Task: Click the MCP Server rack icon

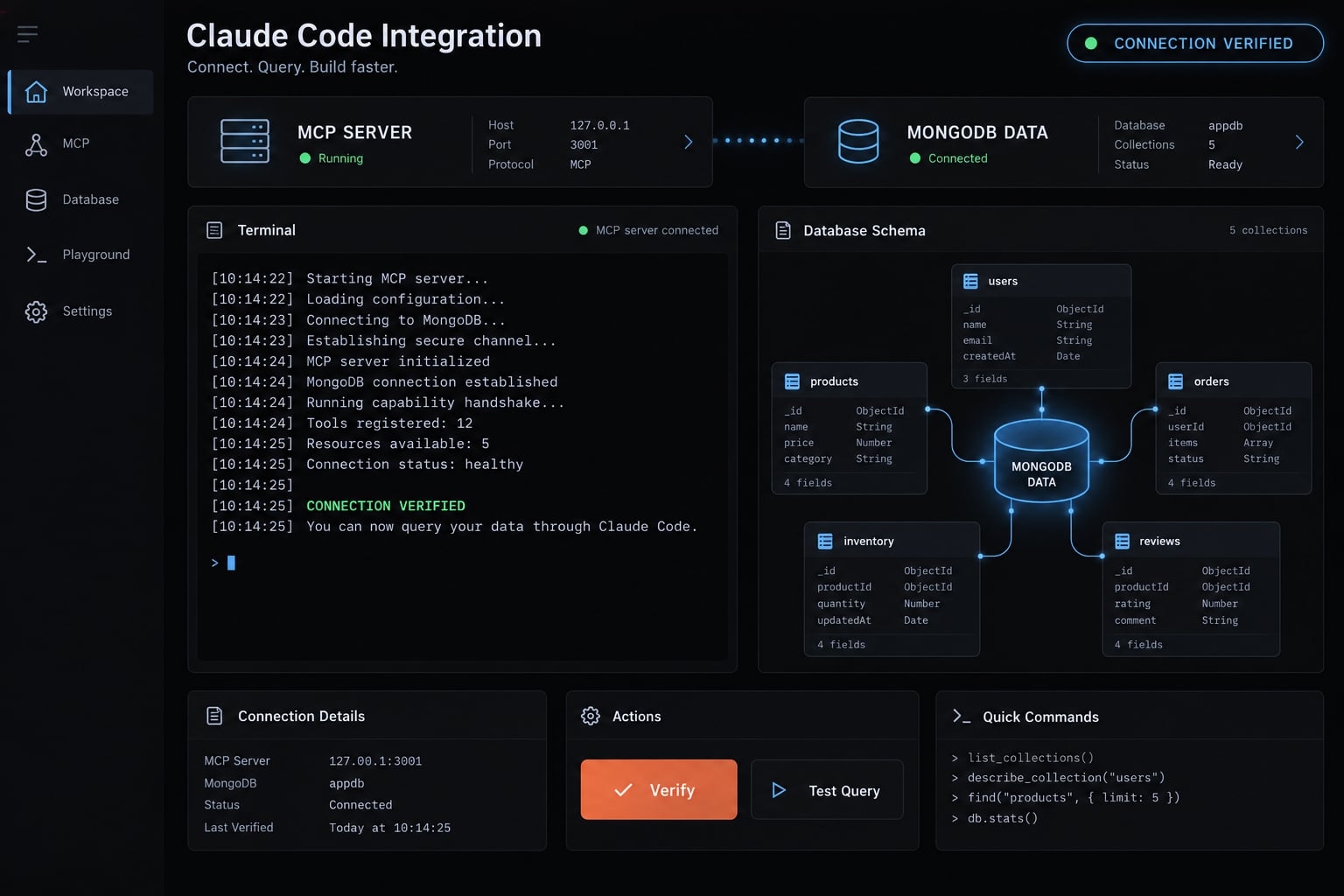Action: (245, 141)
